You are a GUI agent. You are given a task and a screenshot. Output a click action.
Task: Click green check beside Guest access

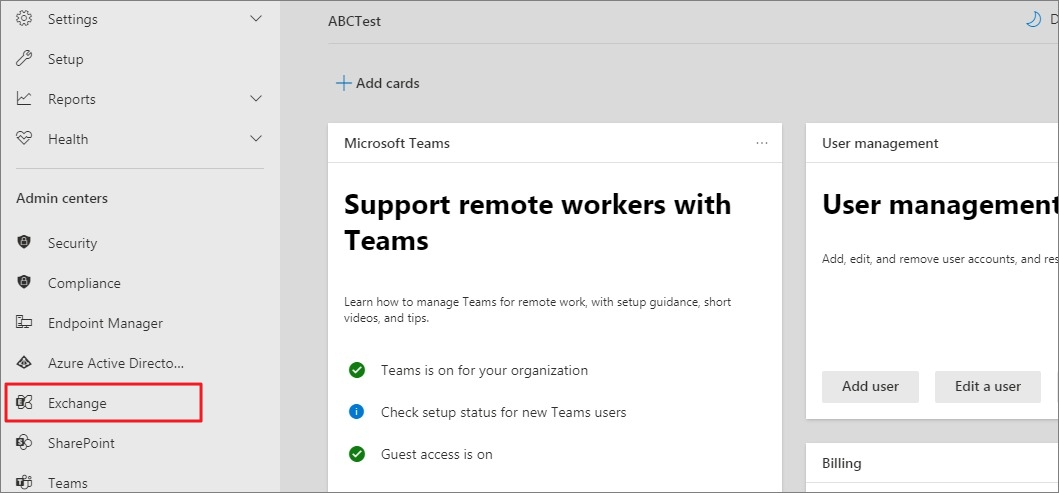coord(357,454)
